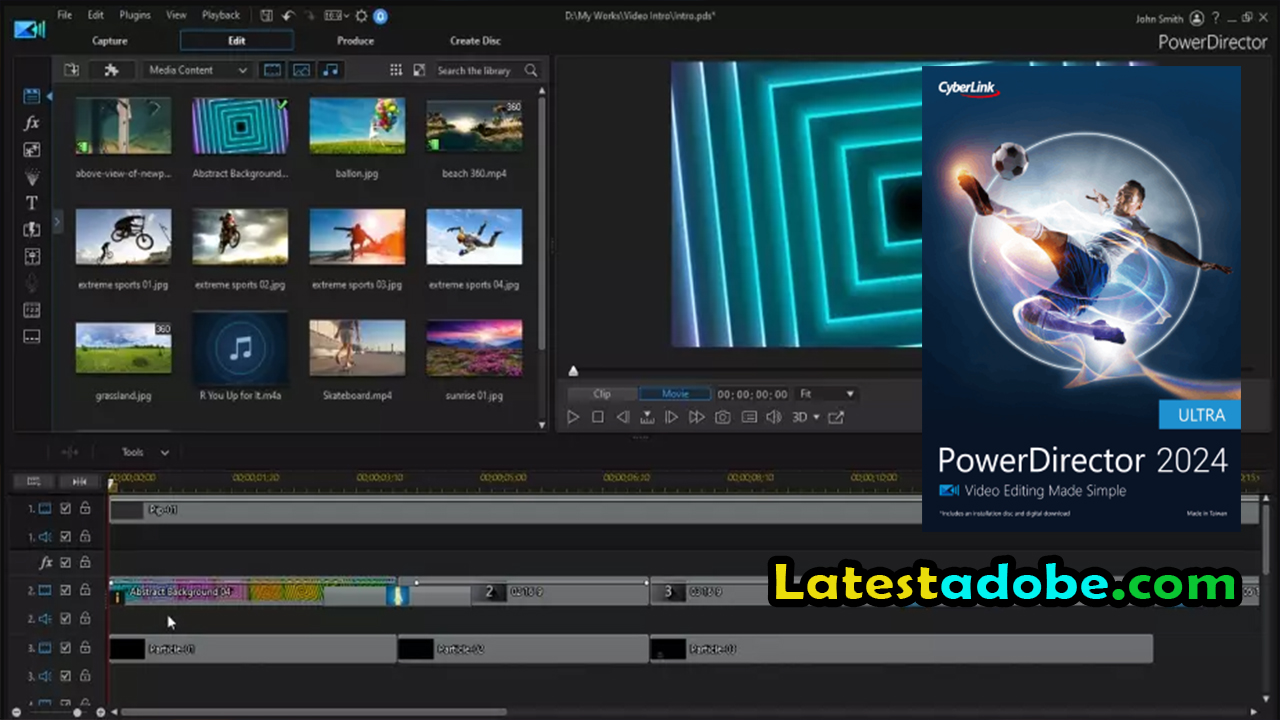Image resolution: width=1280 pixels, height=720 pixels.
Task: Select Movie preview mode
Action: pyautogui.click(x=675, y=394)
